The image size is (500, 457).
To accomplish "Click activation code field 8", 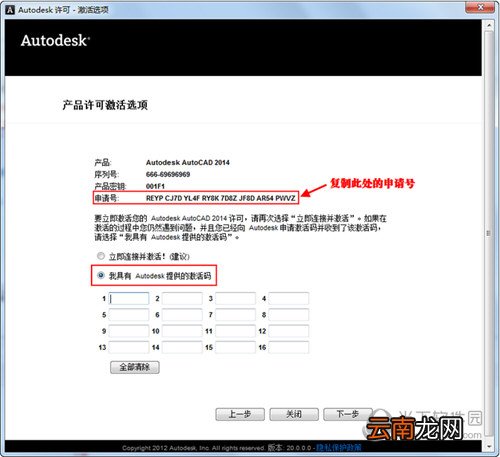I will [289, 315].
